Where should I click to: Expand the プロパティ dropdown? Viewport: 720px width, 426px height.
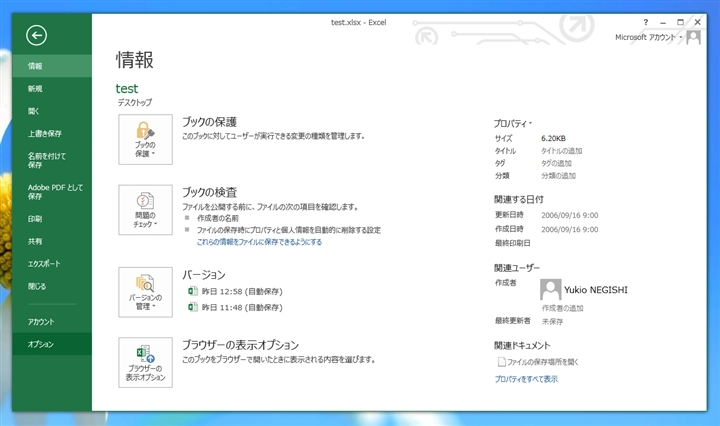click(x=512, y=123)
